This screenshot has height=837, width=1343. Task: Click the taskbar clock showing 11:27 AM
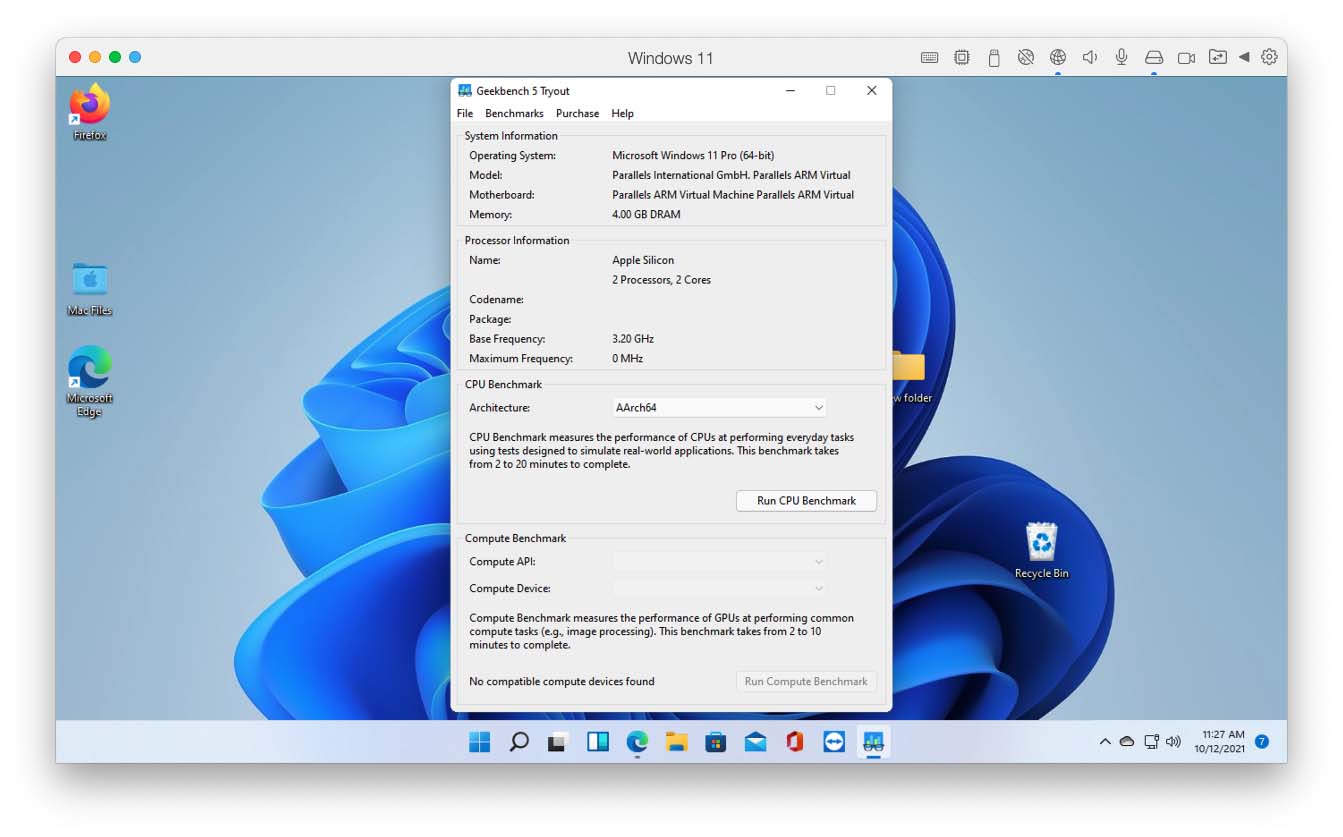(1223, 742)
